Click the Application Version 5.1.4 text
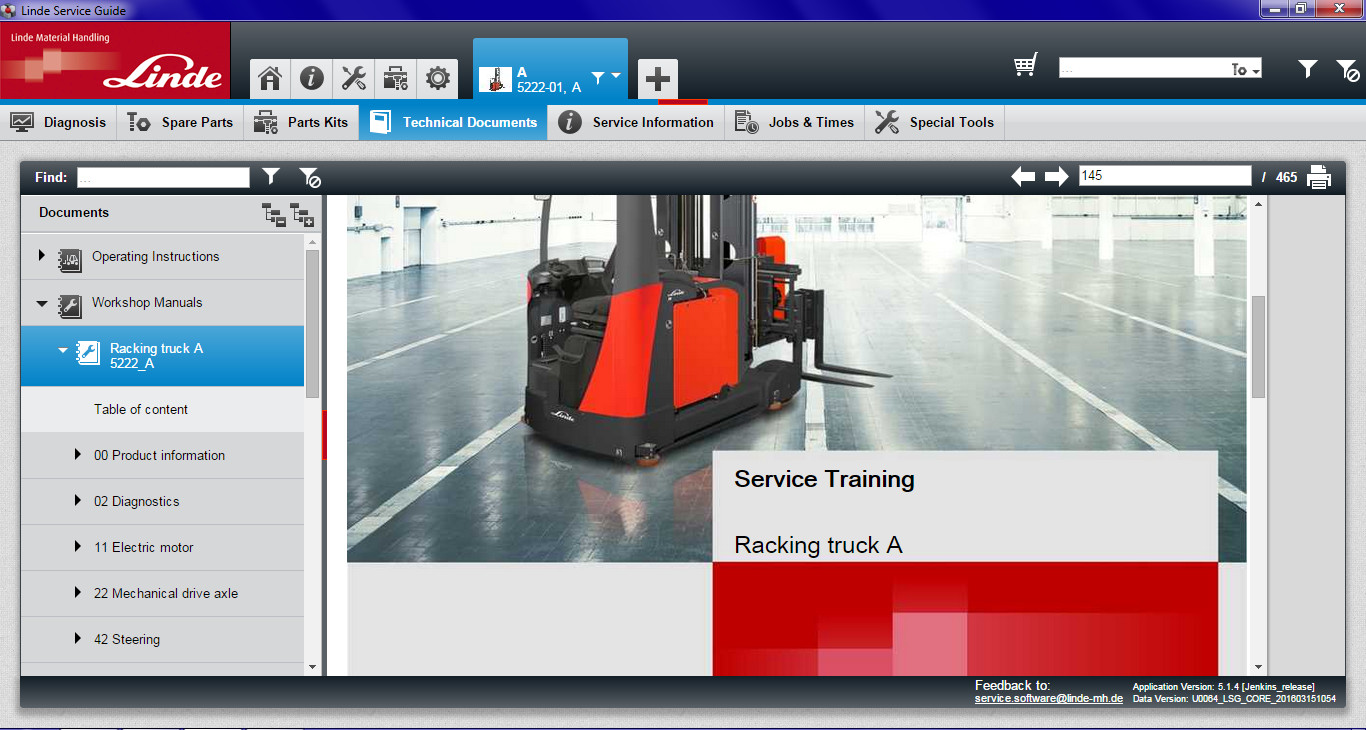 pyautogui.click(x=1223, y=687)
